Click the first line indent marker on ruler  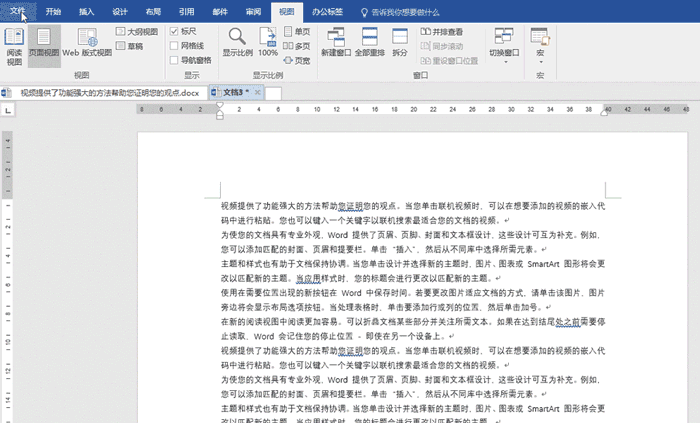[x=220, y=106]
